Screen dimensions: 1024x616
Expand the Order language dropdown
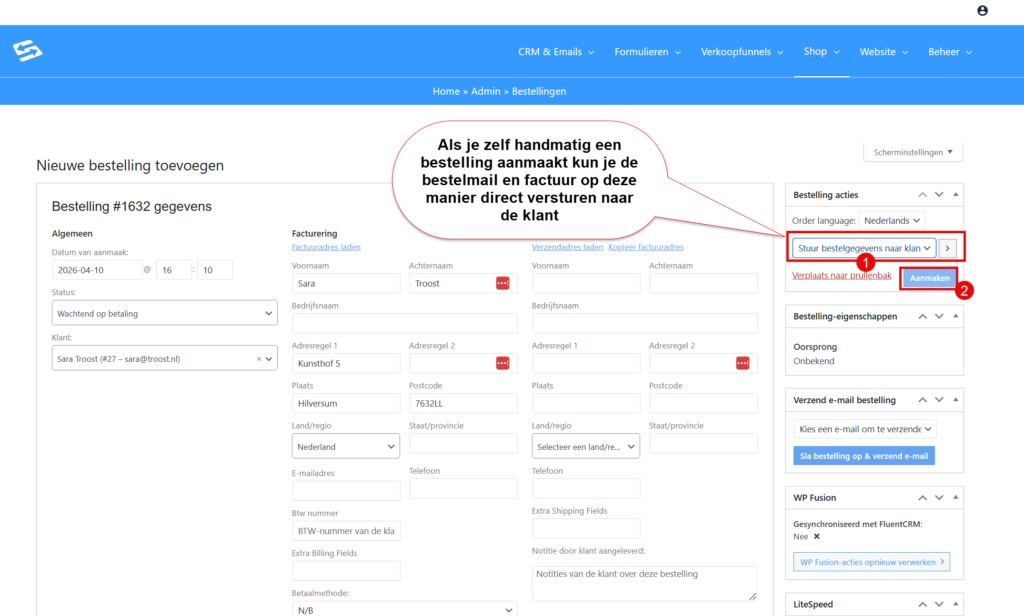(x=892, y=220)
